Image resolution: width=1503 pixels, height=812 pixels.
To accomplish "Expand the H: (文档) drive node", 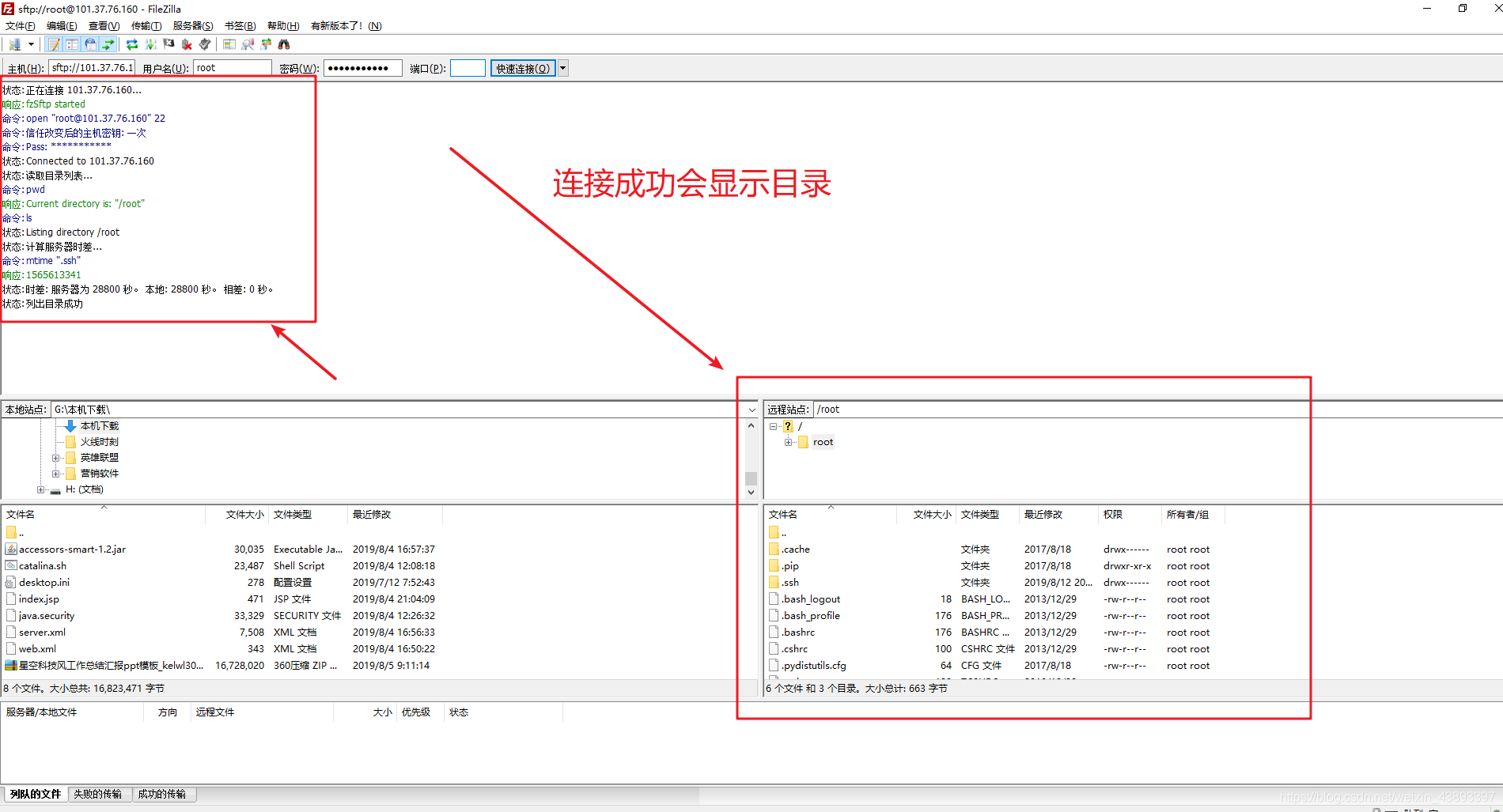I will pyautogui.click(x=41, y=489).
